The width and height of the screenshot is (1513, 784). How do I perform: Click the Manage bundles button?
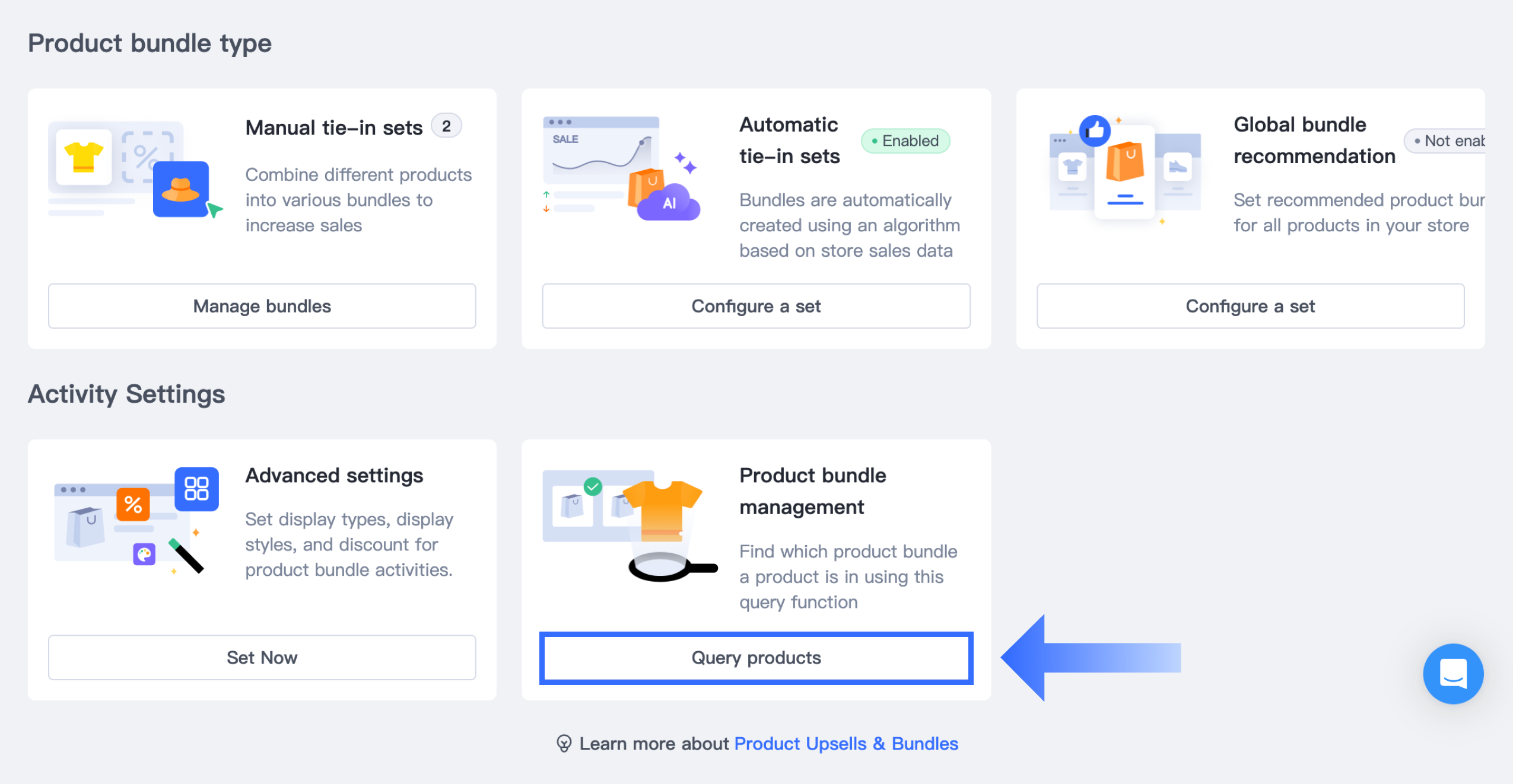[262, 306]
